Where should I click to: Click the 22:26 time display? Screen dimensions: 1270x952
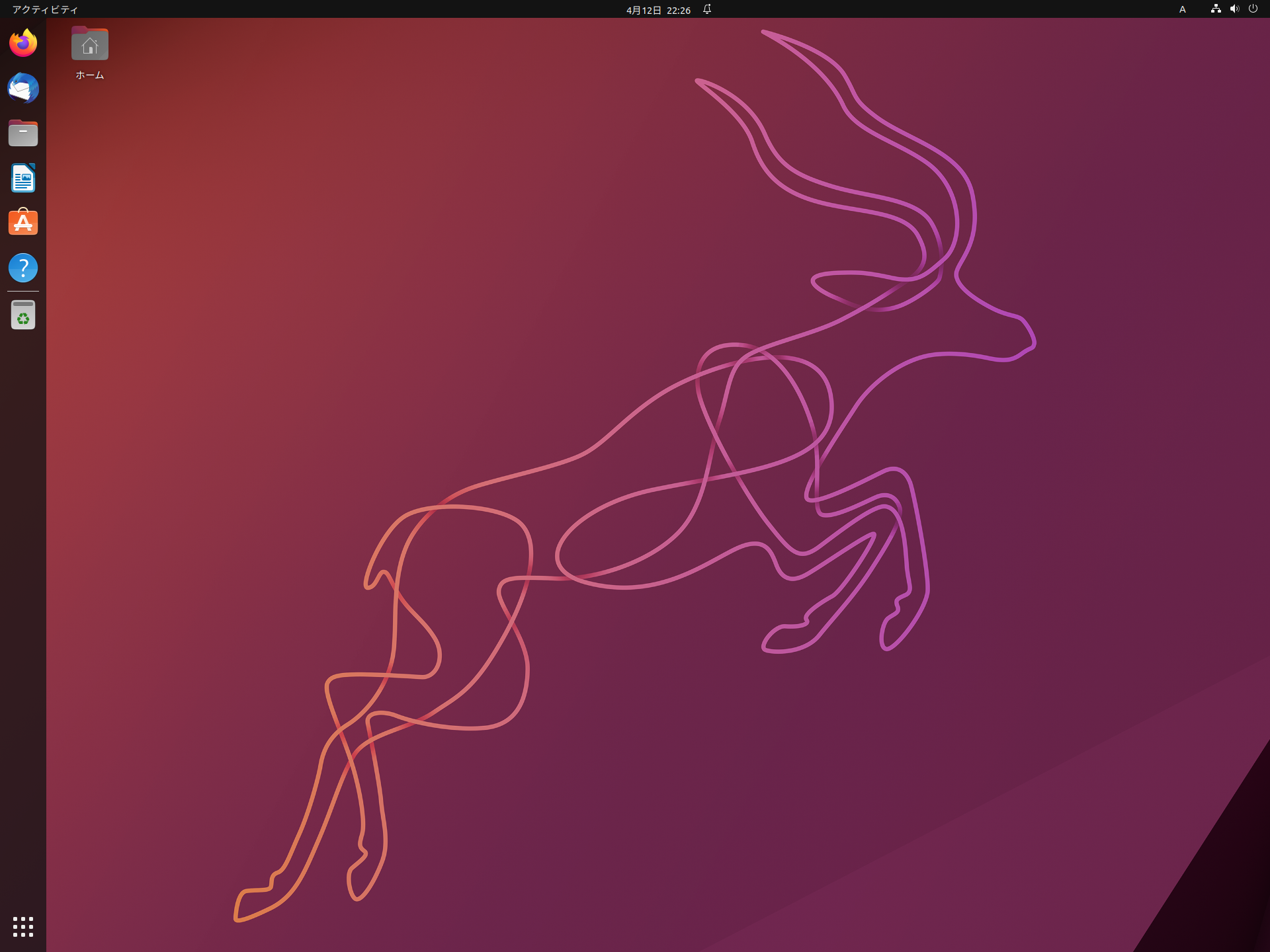[x=679, y=10]
